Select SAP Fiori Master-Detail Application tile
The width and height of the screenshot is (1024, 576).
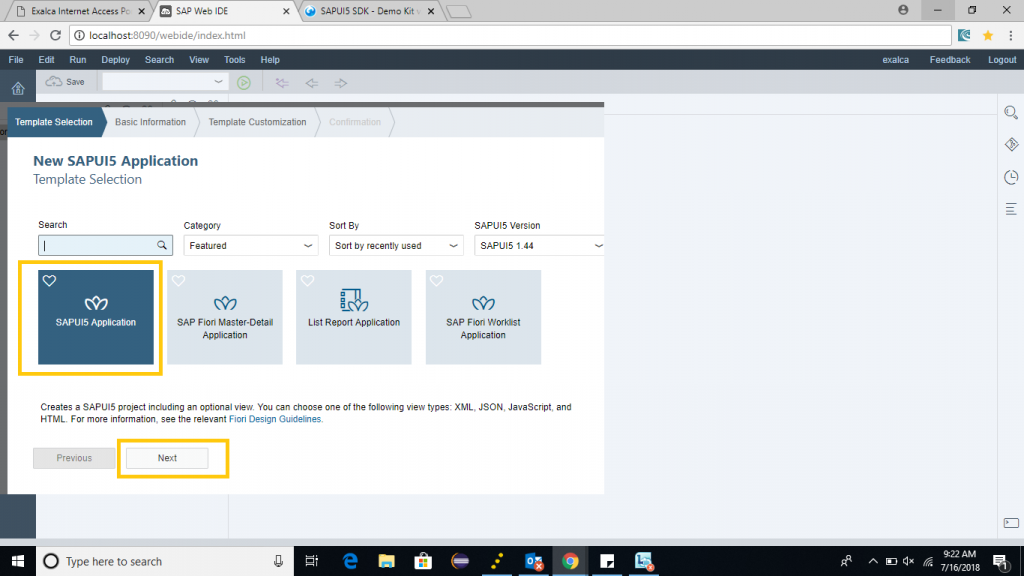[x=225, y=317]
